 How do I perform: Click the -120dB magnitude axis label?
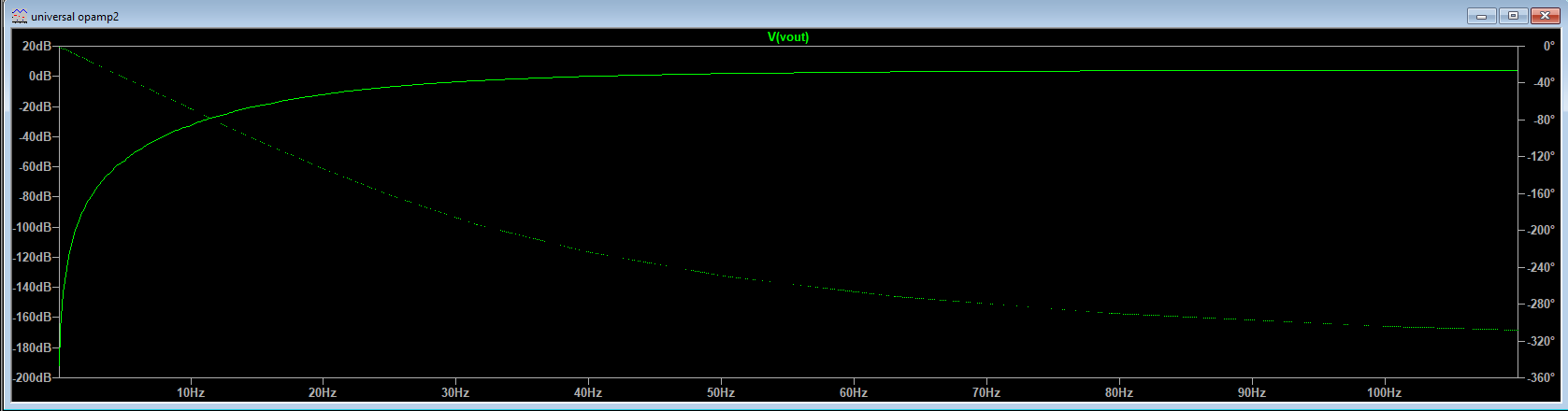[x=32, y=257]
